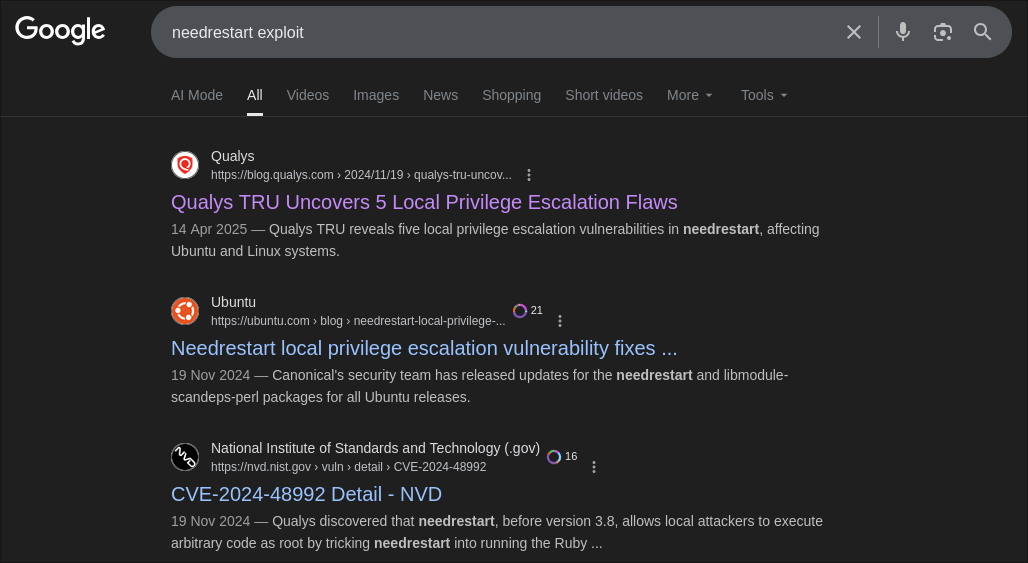This screenshot has width=1028, height=563.
Task: Open CVE-2024-48992 Detail - NVD link
Action: tap(306, 494)
